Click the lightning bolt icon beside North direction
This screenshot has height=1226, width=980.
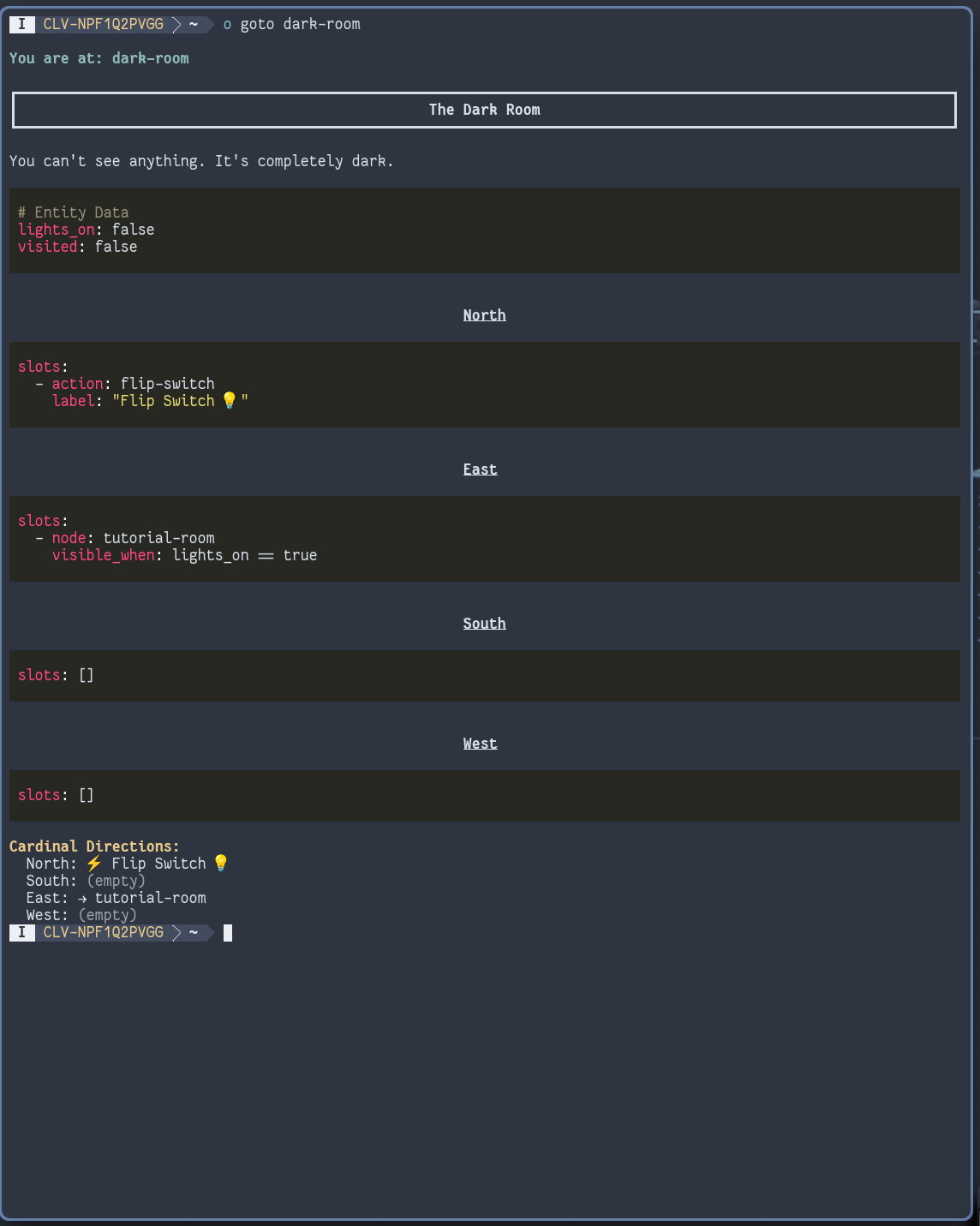[x=94, y=864]
